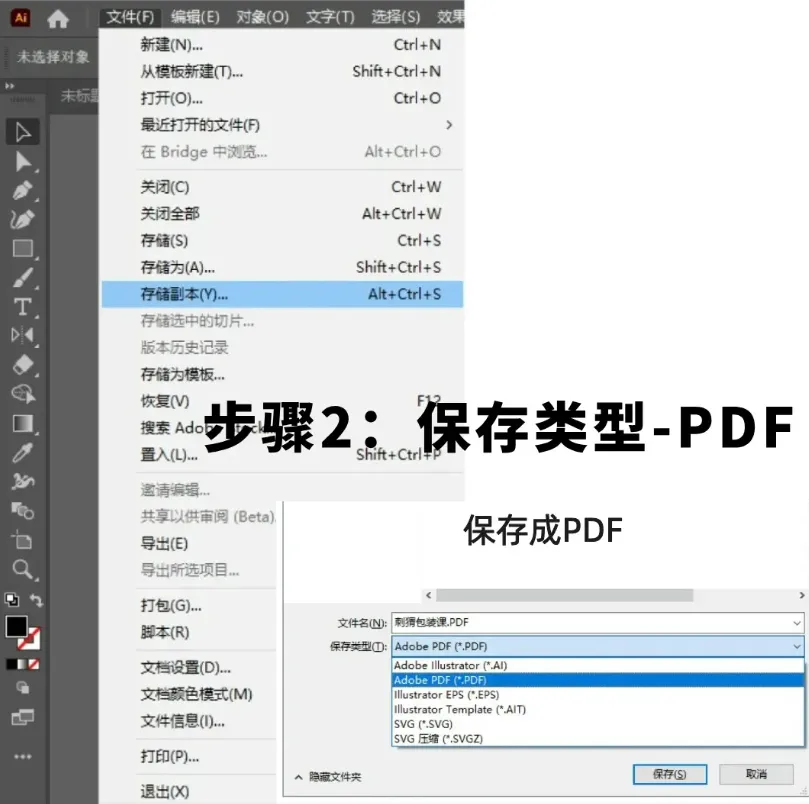The width and height of the screenshot is (809, 804).
Task: Select Illustrator EPS (*.EPS) option
Action: [x=598, y=695]
